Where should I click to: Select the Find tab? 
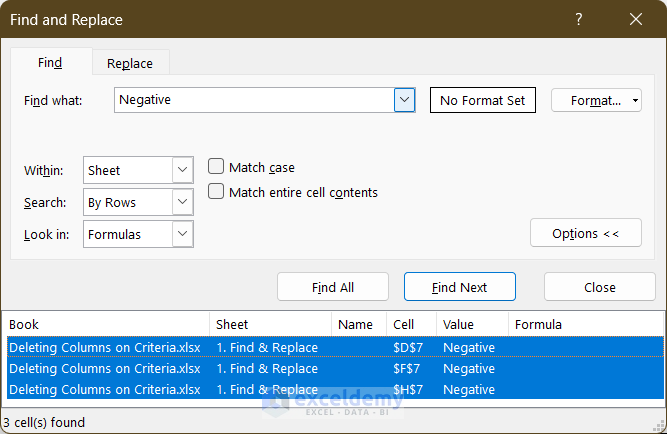pos(50,63)
